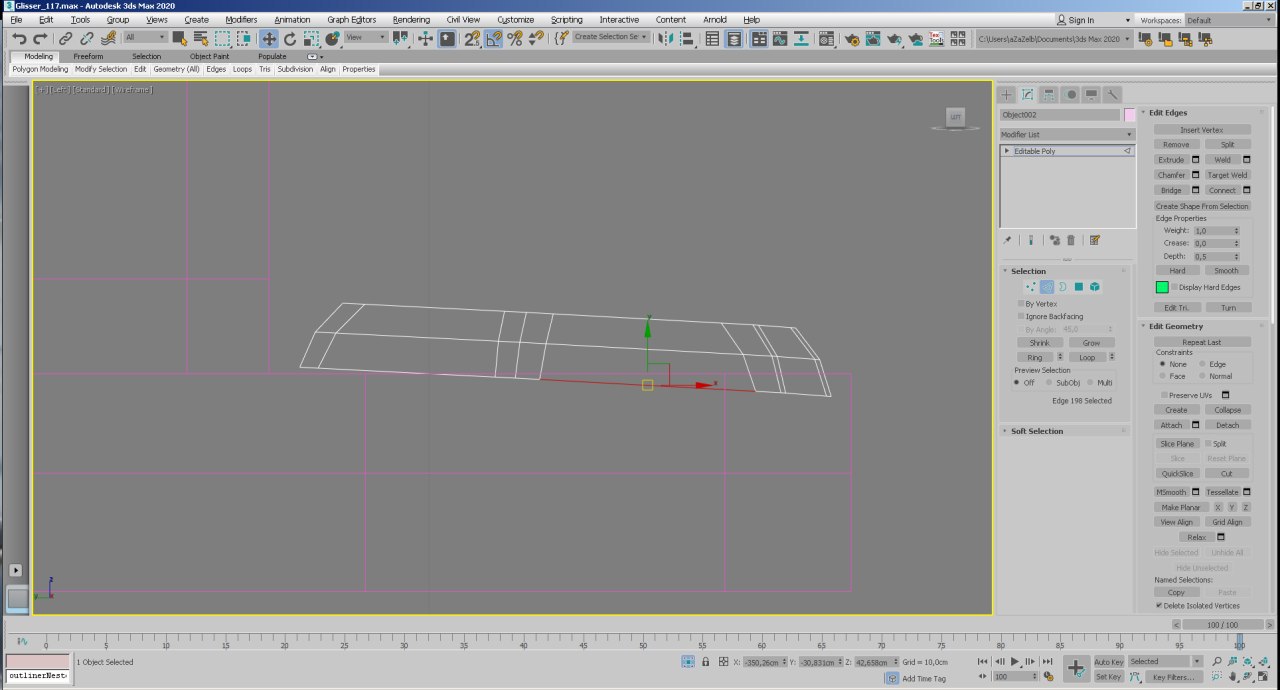Open object color pink swatch
This screenshot has height=690, width=1280.
point(1130,115)
